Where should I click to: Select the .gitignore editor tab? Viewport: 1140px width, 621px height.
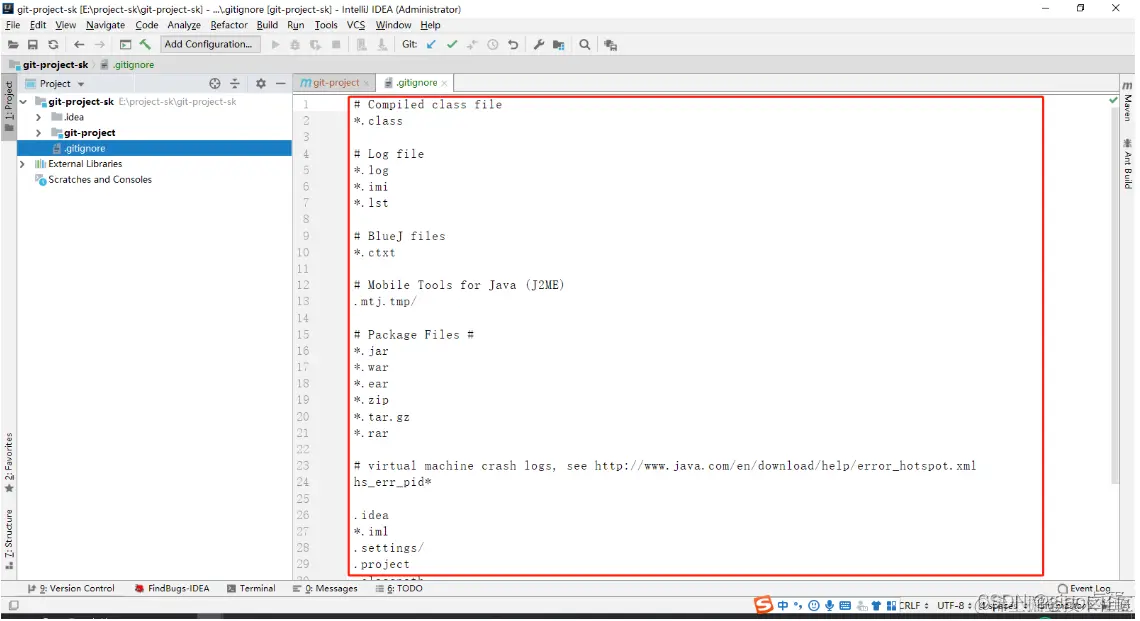tap(416, 83)
